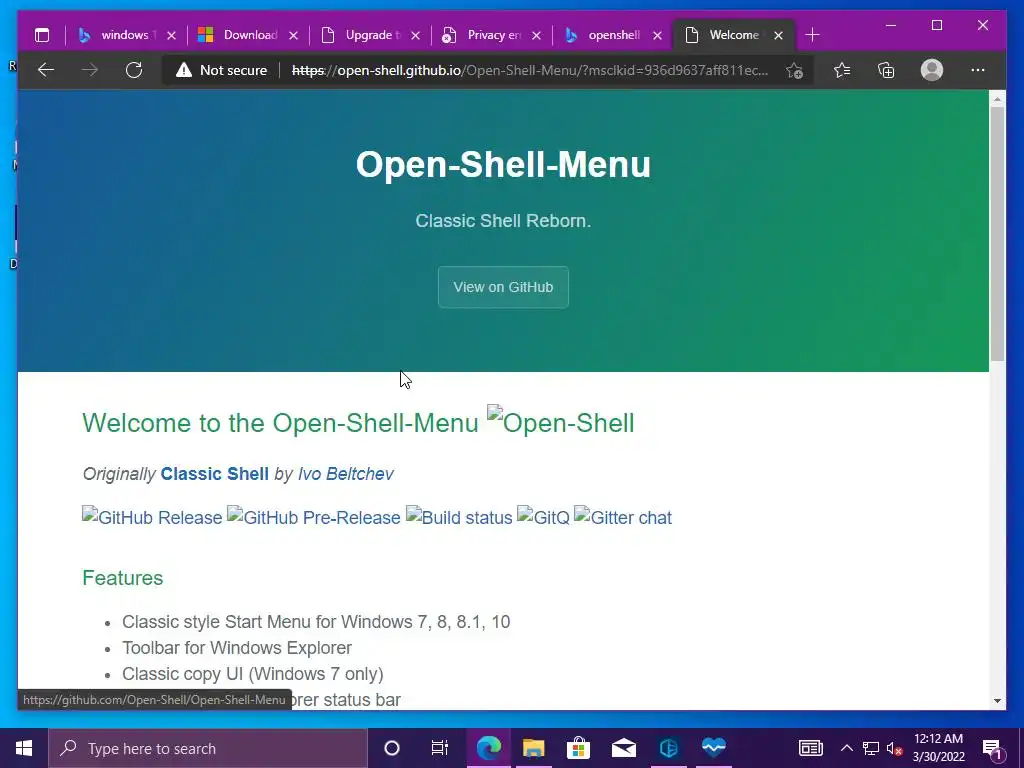This screenshot has height=768, width=1024.
Task: Open a new tab with plus button
Action: coord(812,35)
